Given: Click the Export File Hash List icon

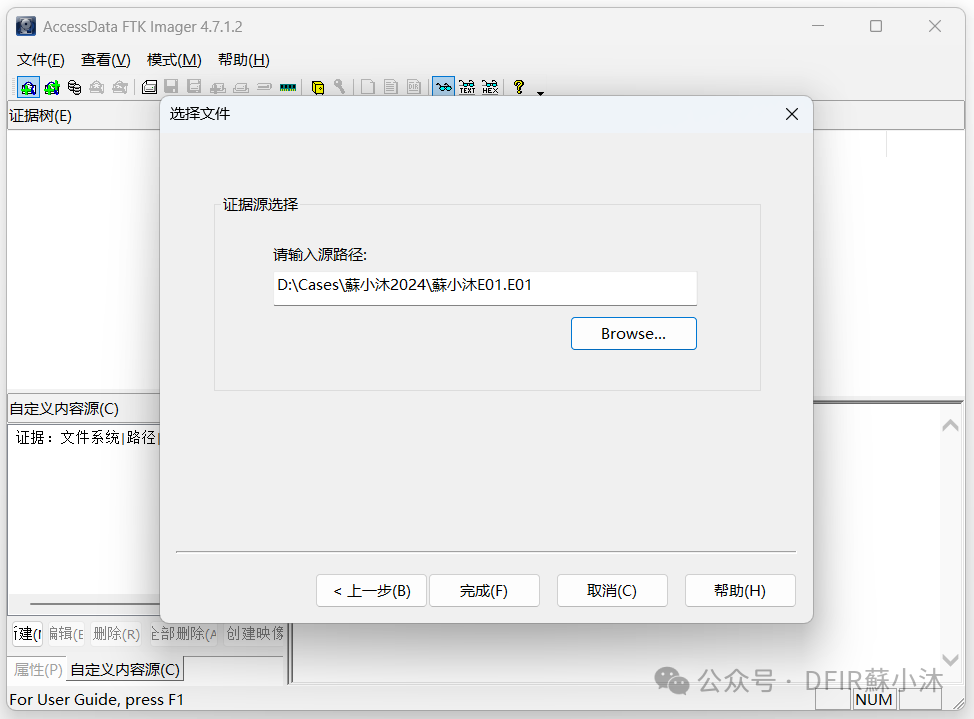Looking at the screenshot, I should pos(391,88).
